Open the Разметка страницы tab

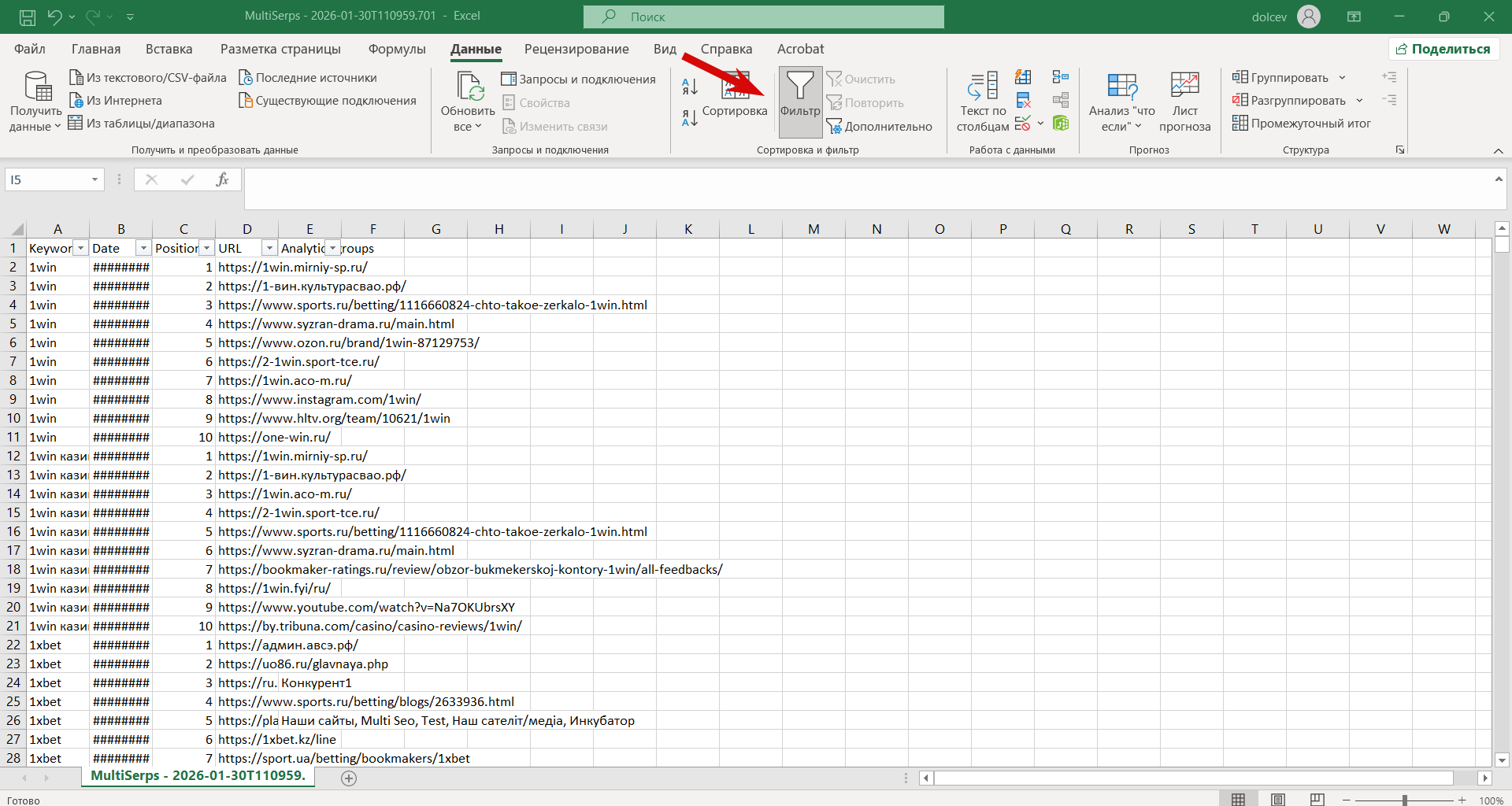[x=280, y=49]
